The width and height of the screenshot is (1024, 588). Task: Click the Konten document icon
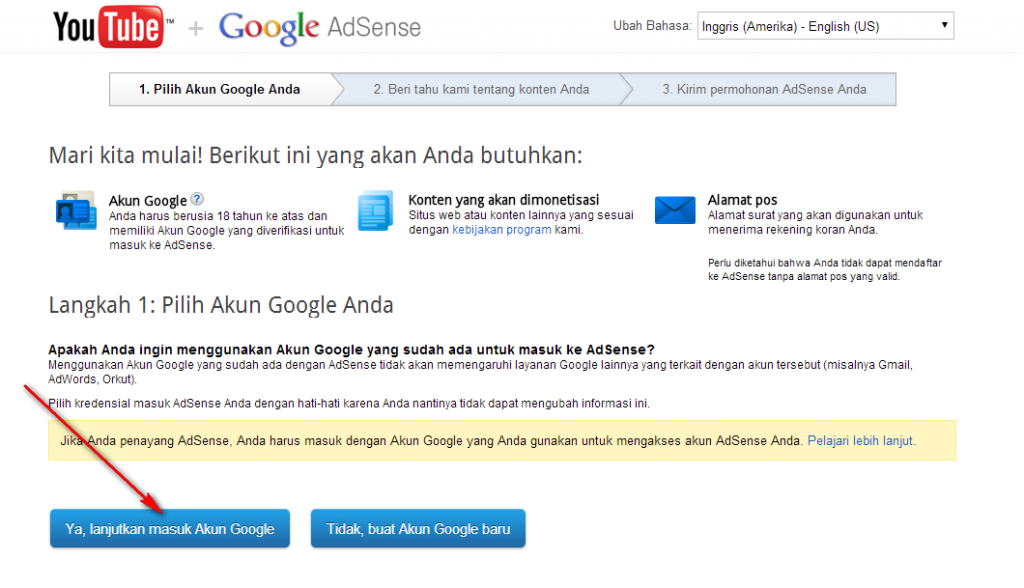376,210
